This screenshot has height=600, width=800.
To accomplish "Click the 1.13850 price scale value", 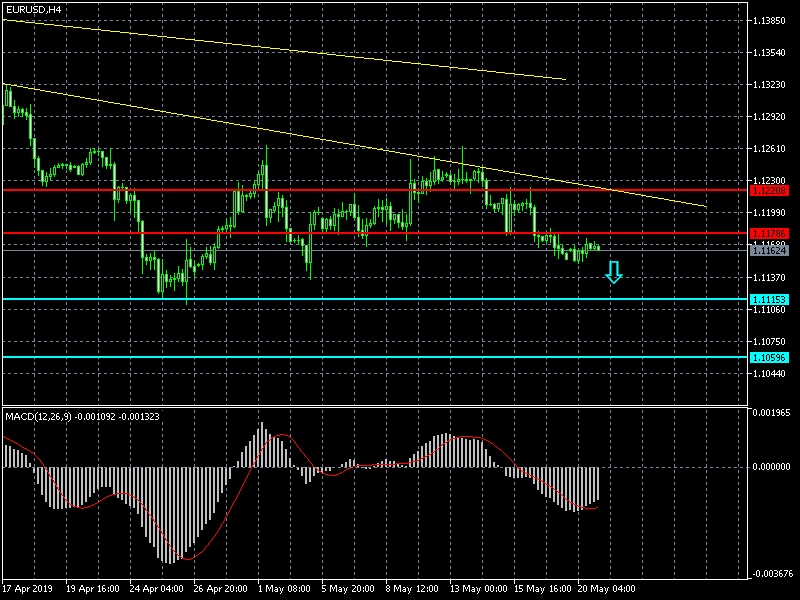I will pyautogui.click(x=769, y=20).
